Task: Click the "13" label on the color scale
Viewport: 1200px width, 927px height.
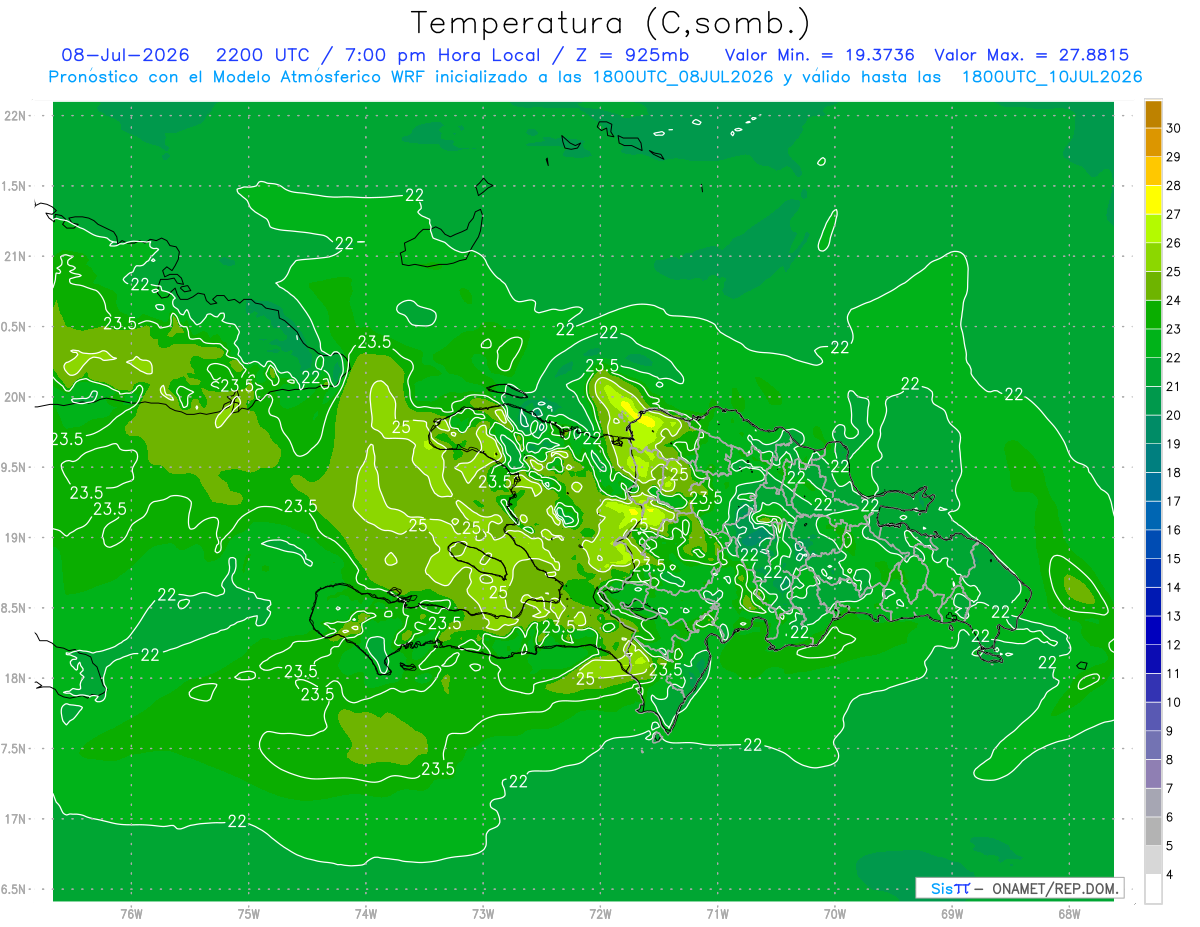Action: [x=1174, y=616]
